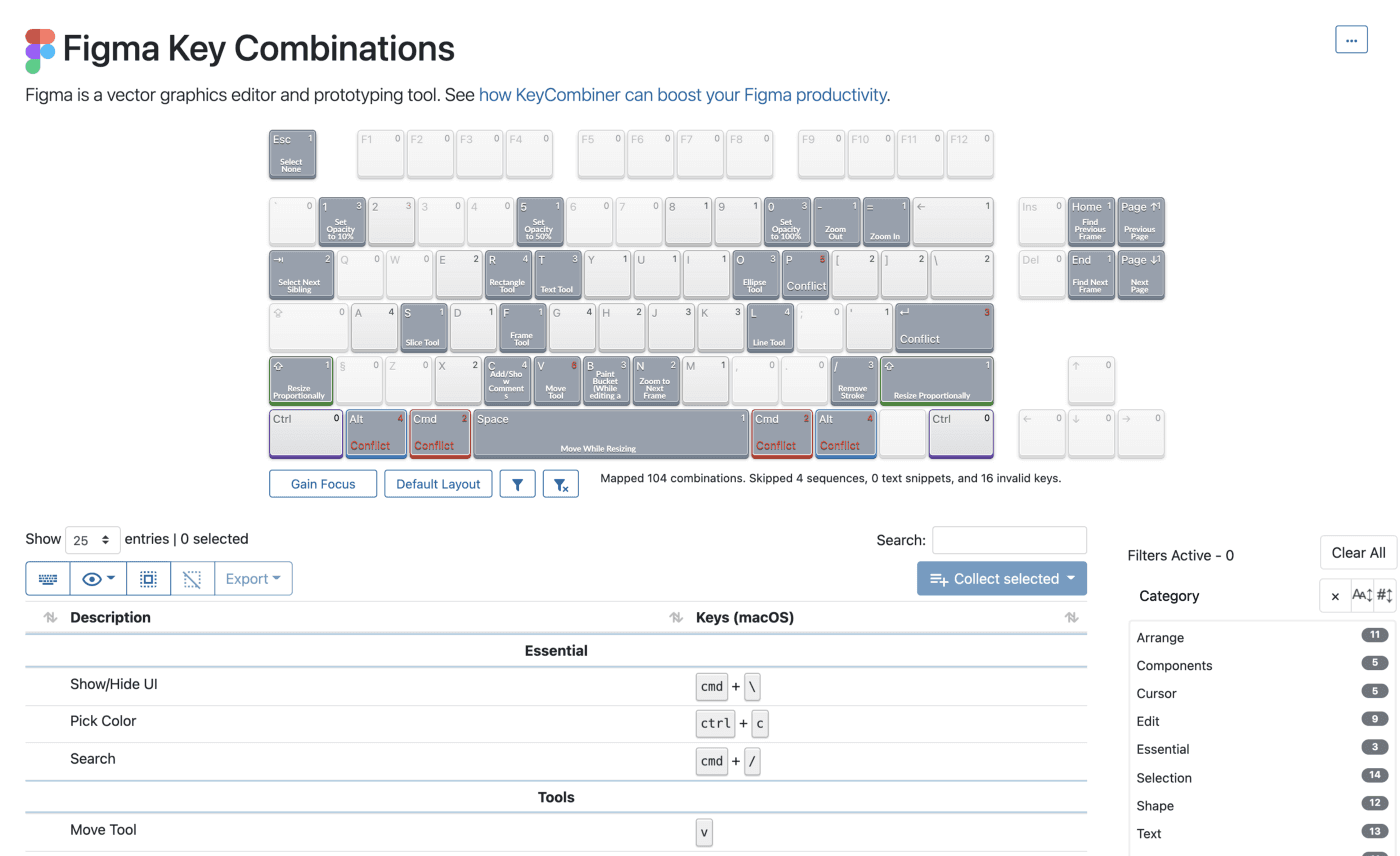Click the T key Text Tool

557,274
